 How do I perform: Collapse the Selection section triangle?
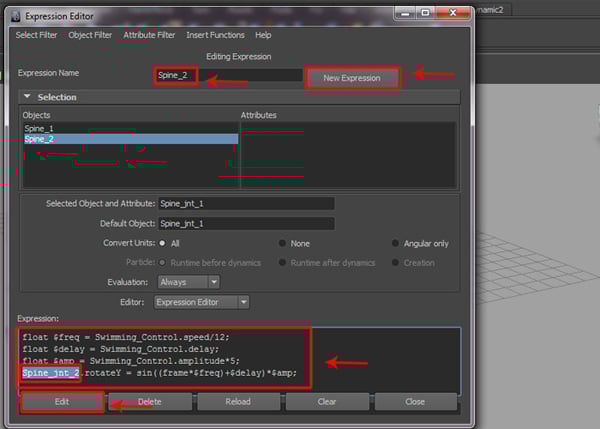tap(27, 97)
